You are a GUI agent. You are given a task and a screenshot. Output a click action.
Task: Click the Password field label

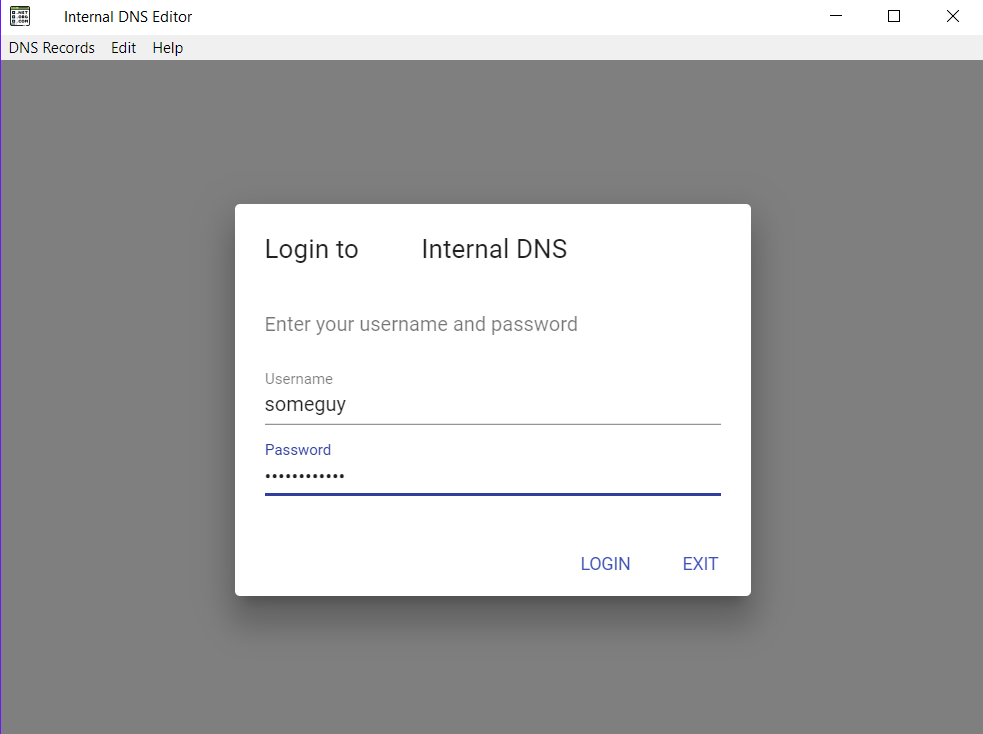pyautogui.click(x=298, y=449)
